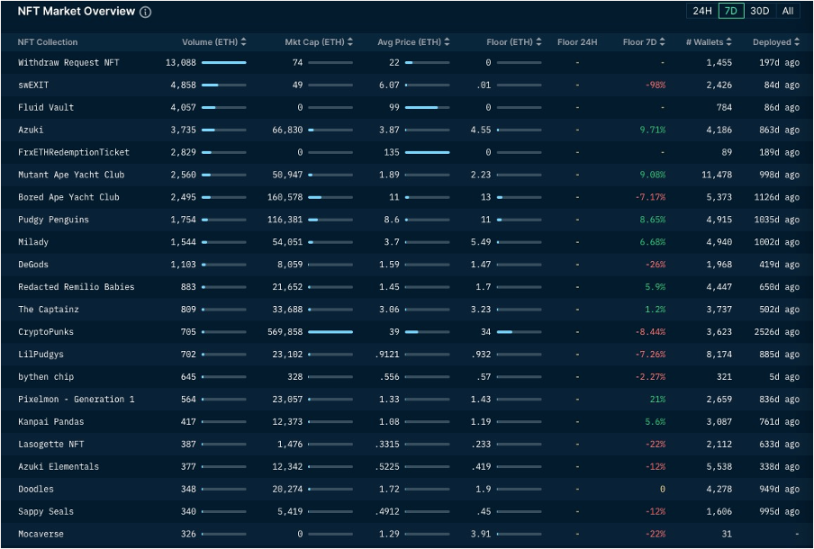Select the Bored Ape Yacht Club row
The image size is (814, 549).
click(x=407, y=197)
